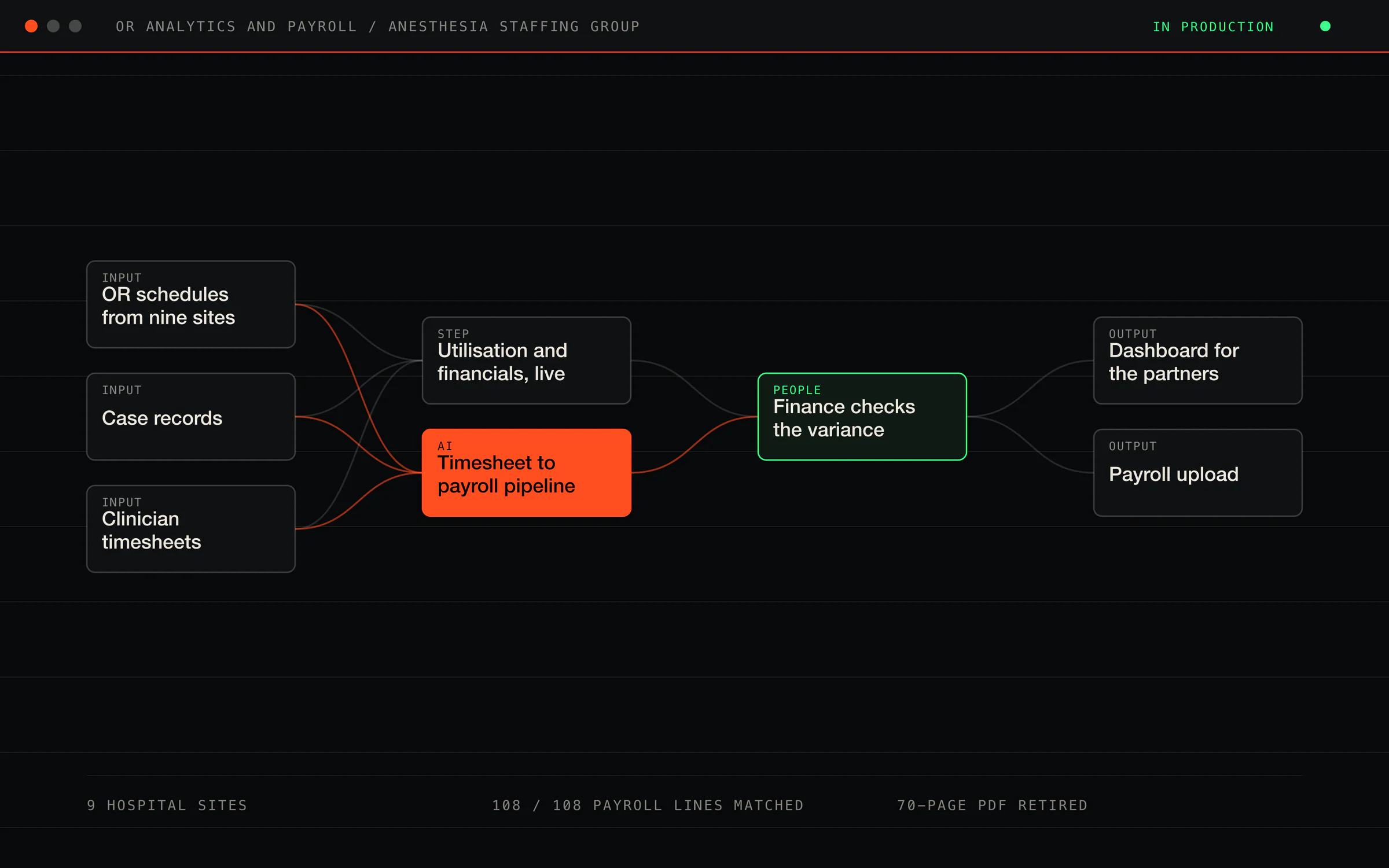Select the Dashboard for the partners output
The width and height of the screenshot is (1389, 868).
[1198, 361]
